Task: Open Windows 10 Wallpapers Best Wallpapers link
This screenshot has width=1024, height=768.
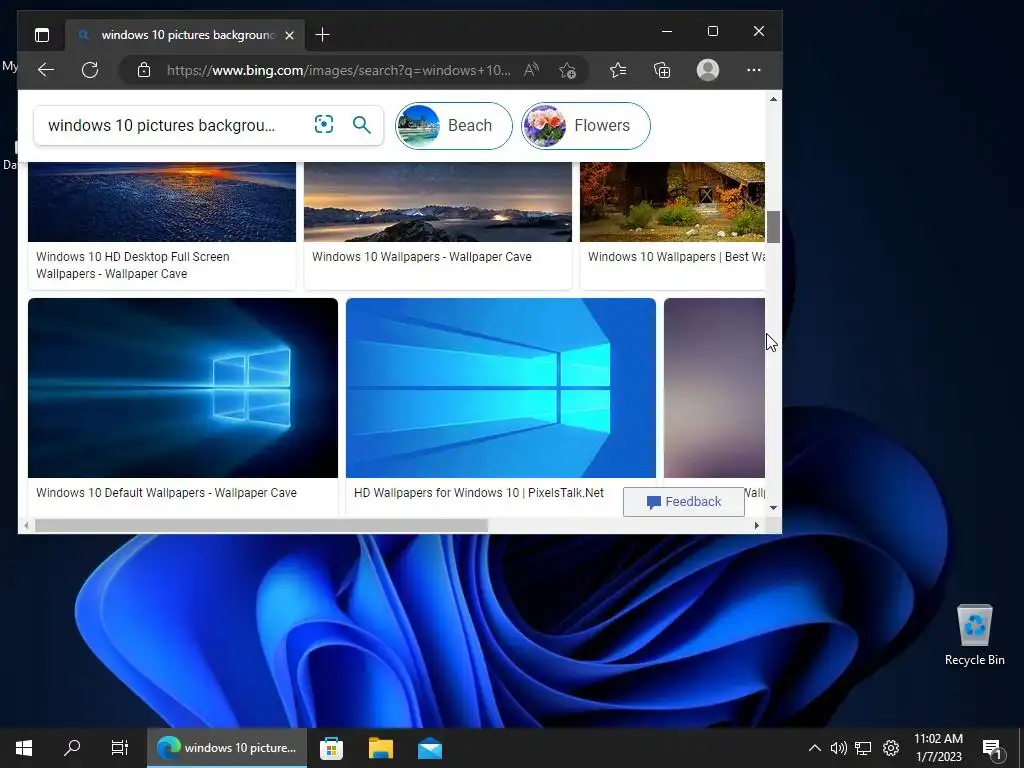Action: pos(676,257)
